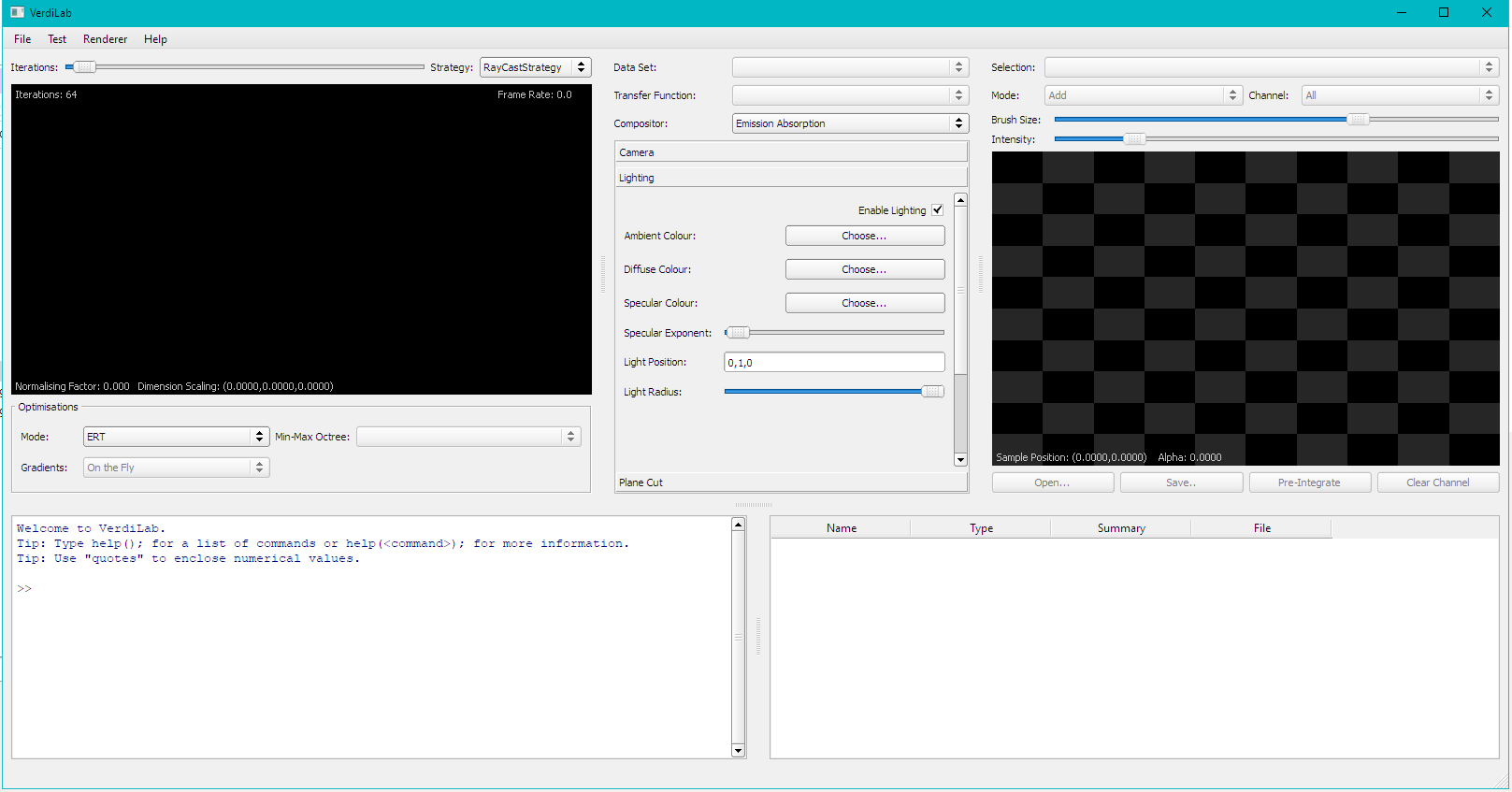Click the 'Frame Rate: 0.0' overlay text
The image size is (1512, 792).
pos(534,94)
